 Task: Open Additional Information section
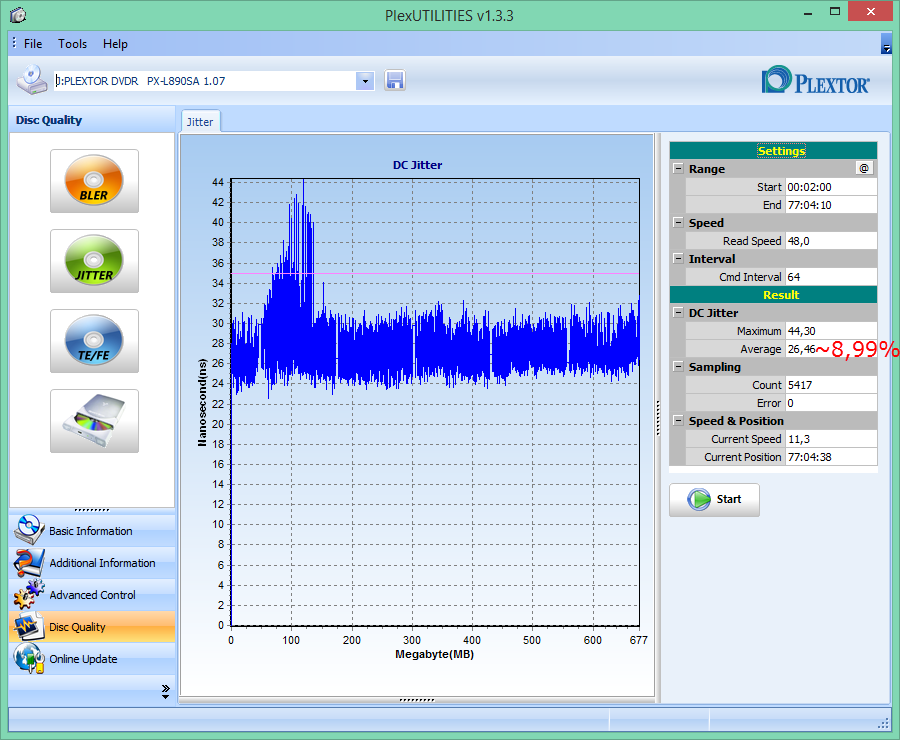92,563
